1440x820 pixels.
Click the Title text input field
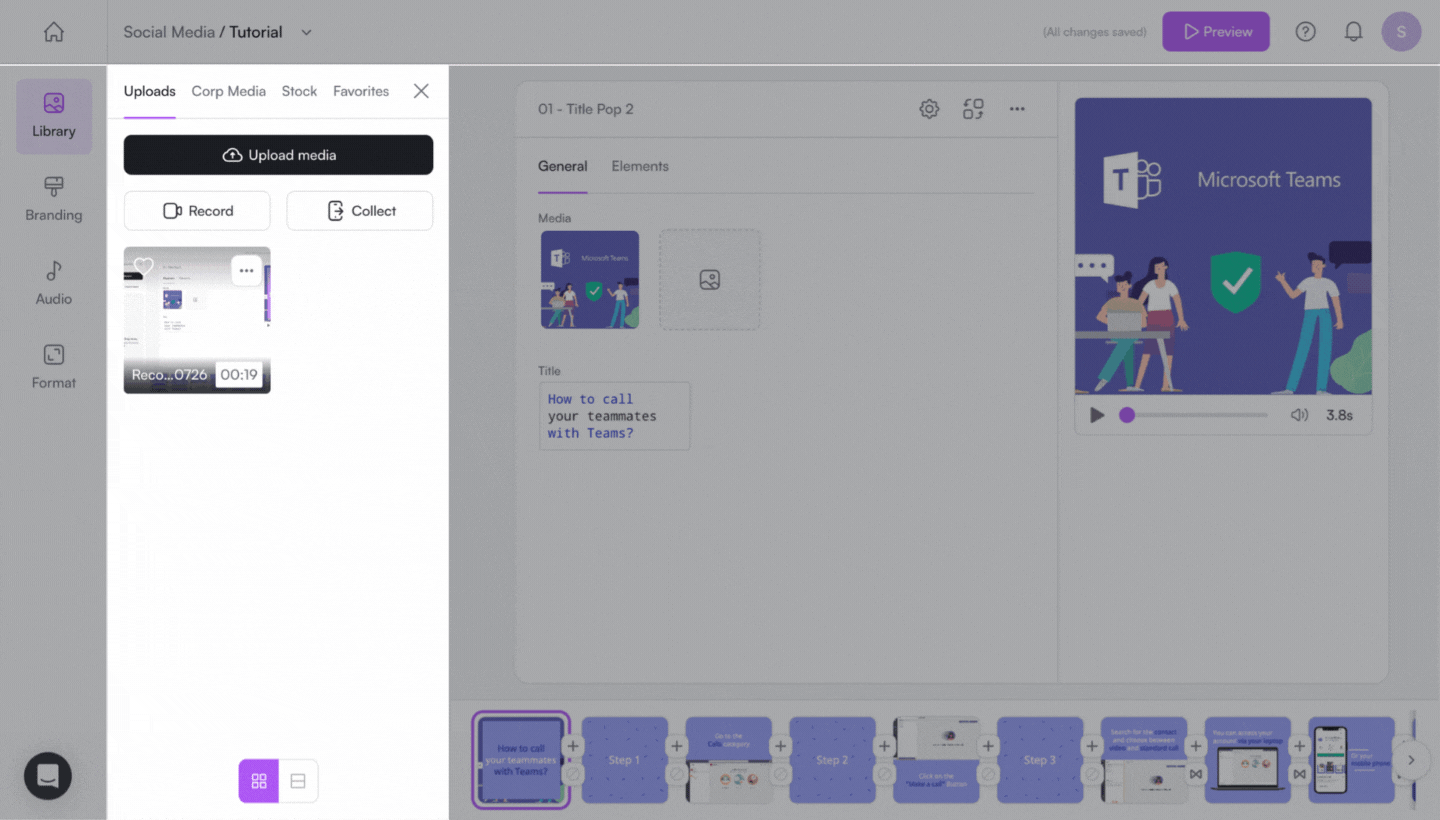615,416
